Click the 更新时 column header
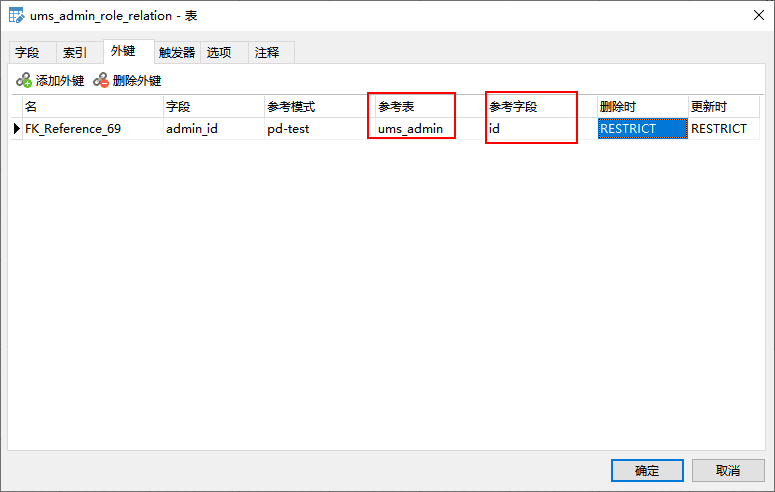775x492 pixels. (724, 106)
